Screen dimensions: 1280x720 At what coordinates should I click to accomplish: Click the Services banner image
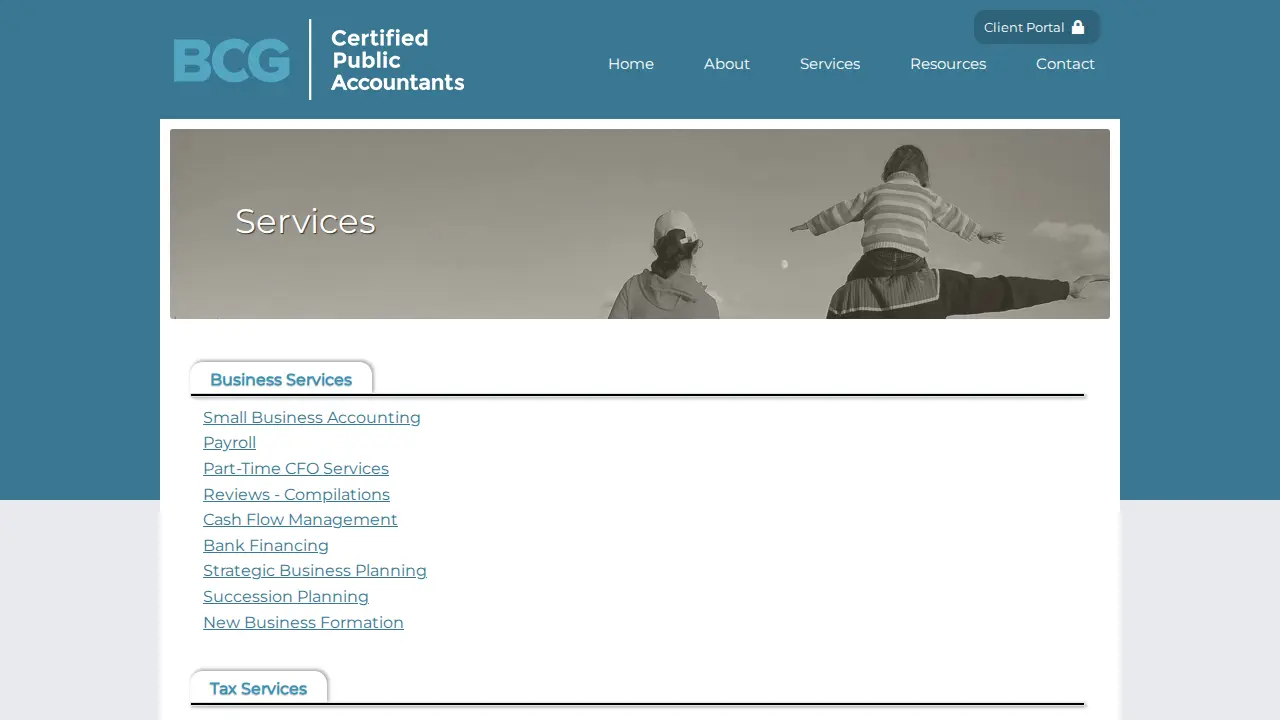point(640,224)
